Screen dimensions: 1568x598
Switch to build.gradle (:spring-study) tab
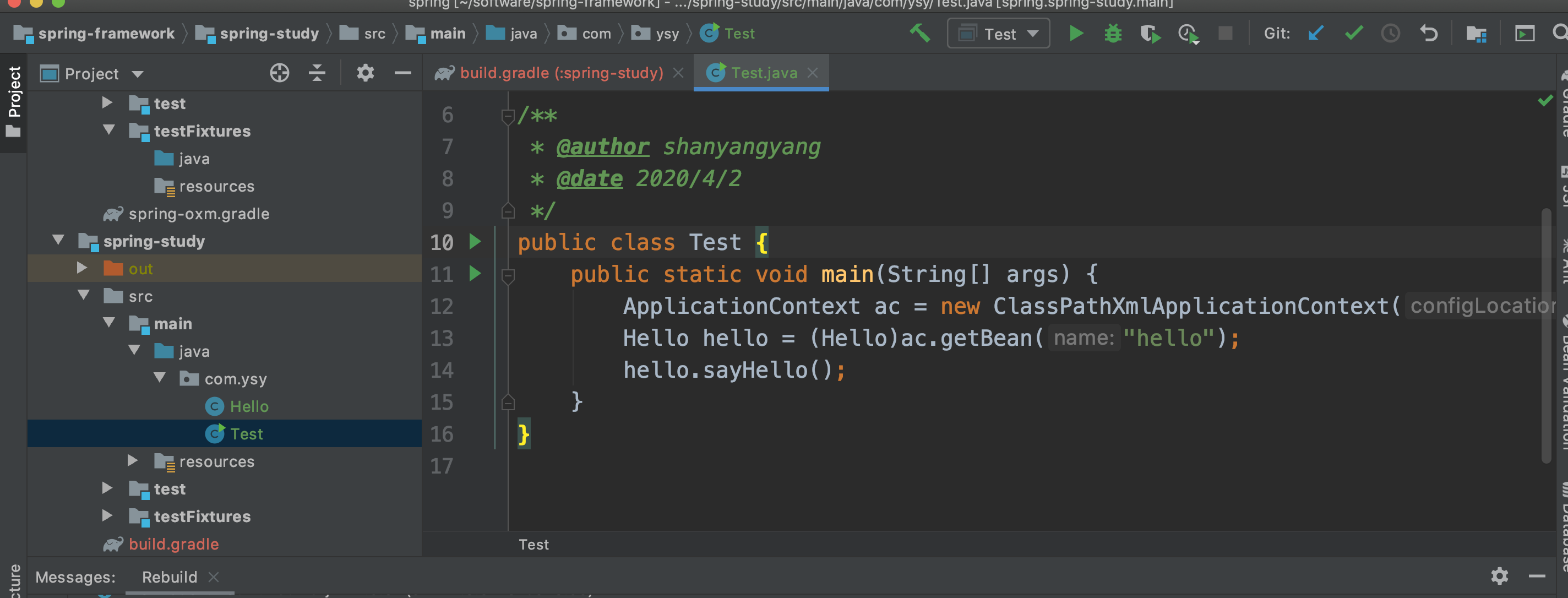pyautogui.click(x=560, y=73)
